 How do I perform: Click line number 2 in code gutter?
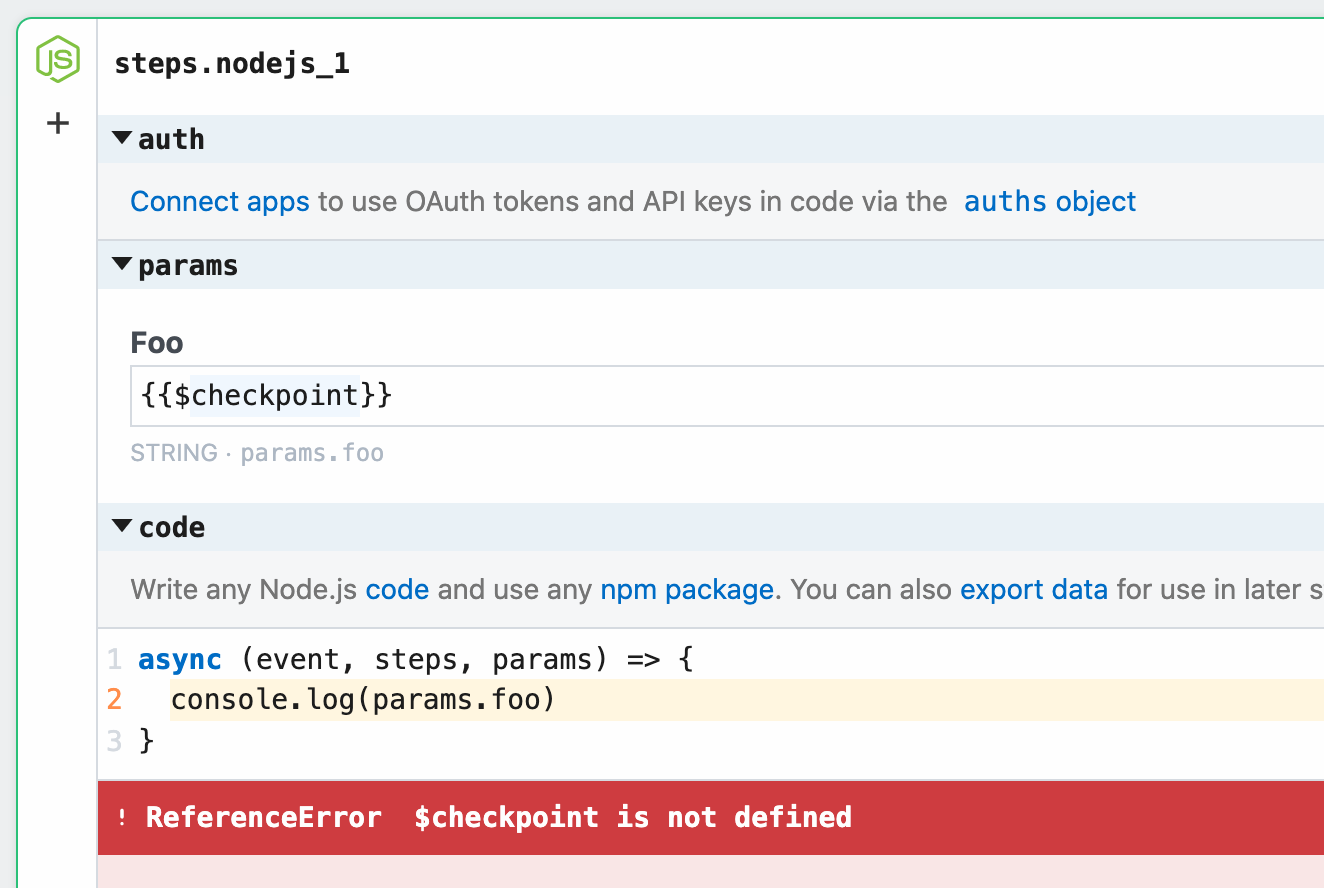click(114, 700)
